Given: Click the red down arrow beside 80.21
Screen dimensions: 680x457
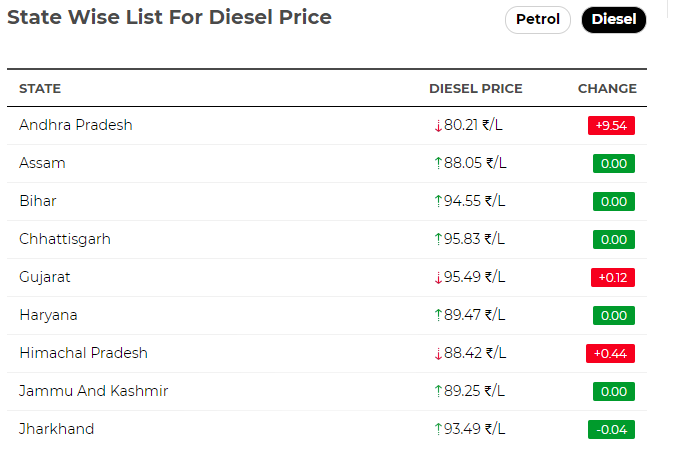Looking at the screenshot, I should 438,125.
